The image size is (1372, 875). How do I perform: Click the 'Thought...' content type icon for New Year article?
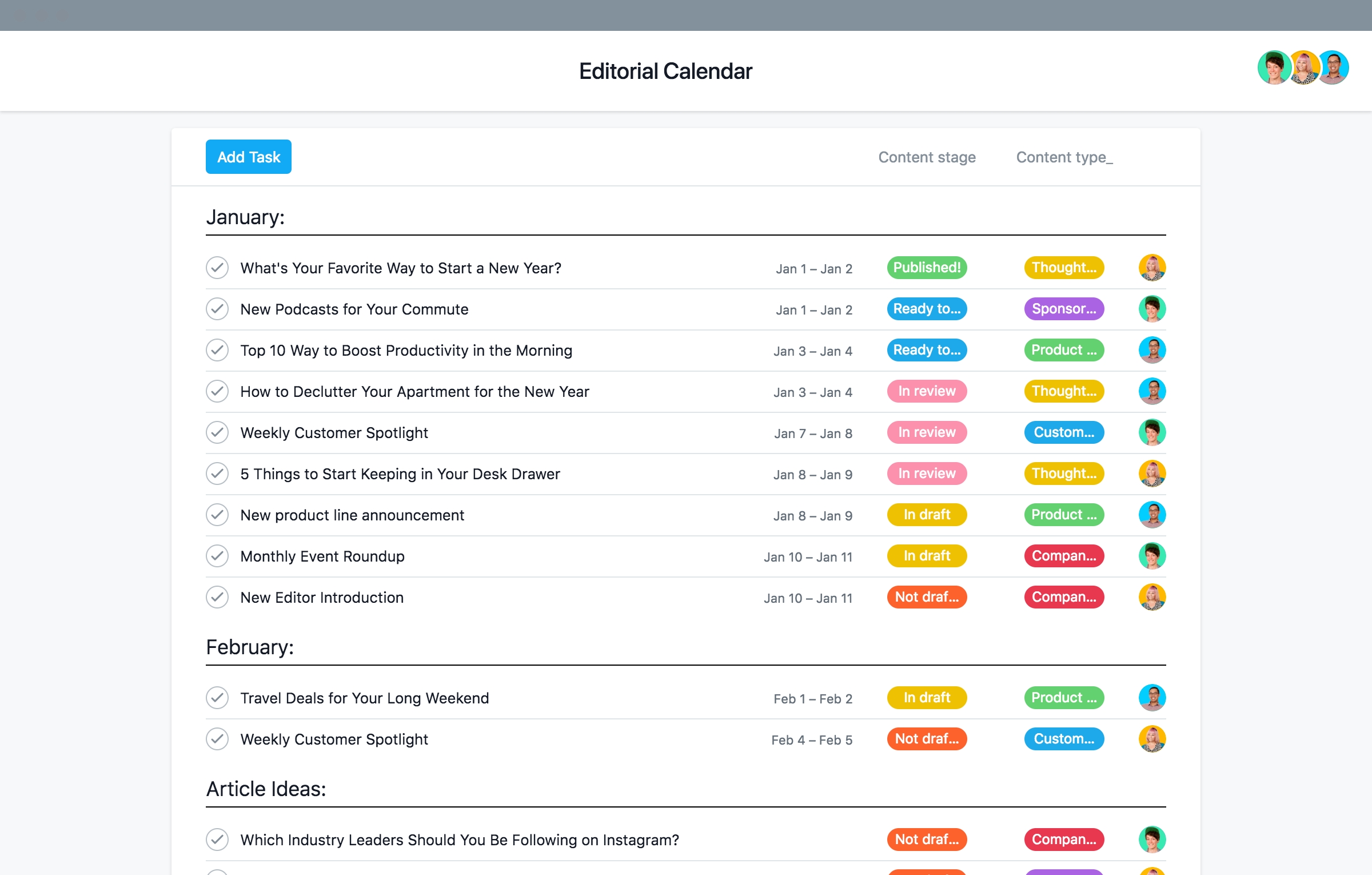click(1063, 267)
